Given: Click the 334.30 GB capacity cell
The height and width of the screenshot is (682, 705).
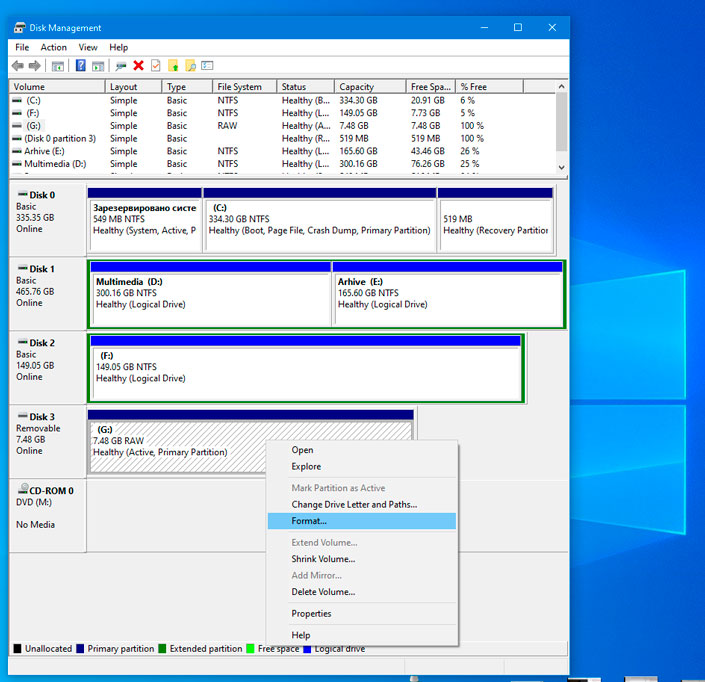Looking at the screenshot, I should [358, 100].
